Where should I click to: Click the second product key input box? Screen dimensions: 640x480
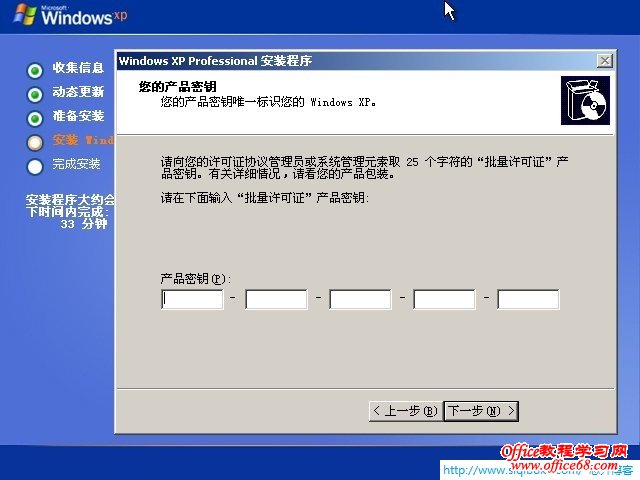pyautogui.click(x=276, y=300)
